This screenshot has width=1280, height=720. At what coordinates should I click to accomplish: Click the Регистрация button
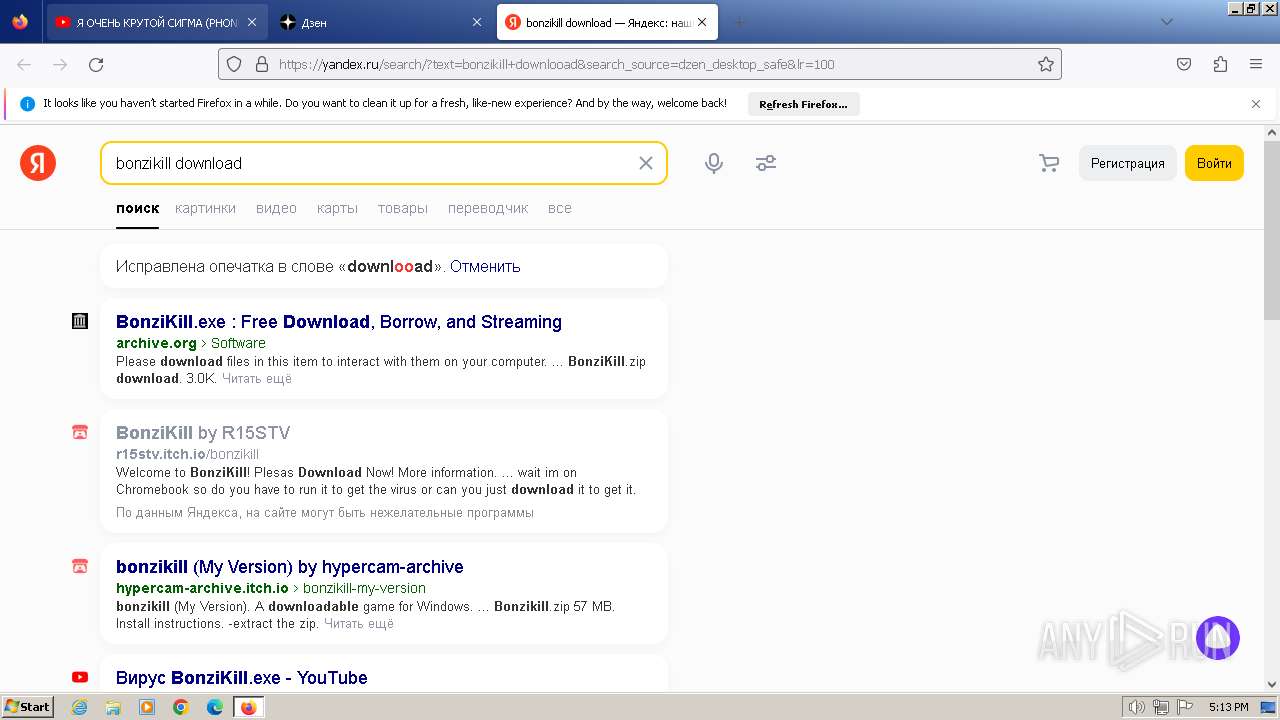tap(1127, 163)
